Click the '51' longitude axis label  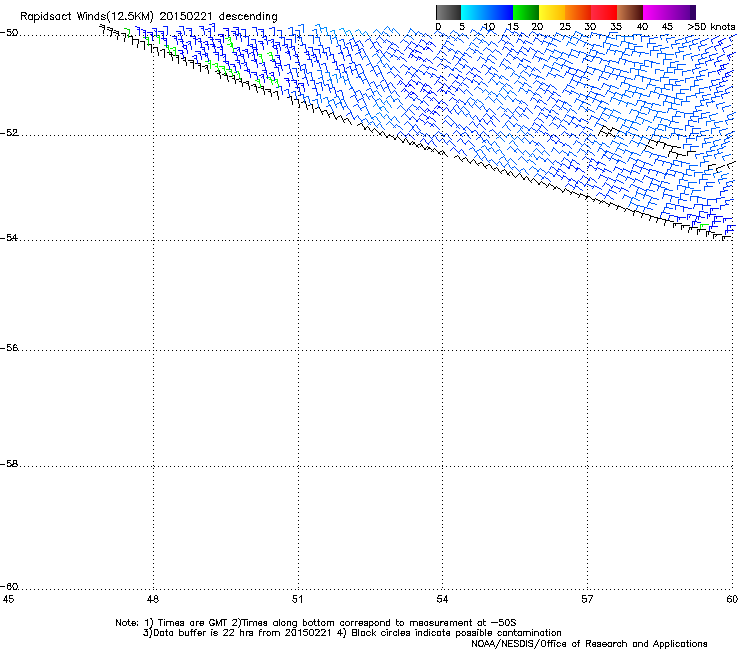click(x=297, y=599)
